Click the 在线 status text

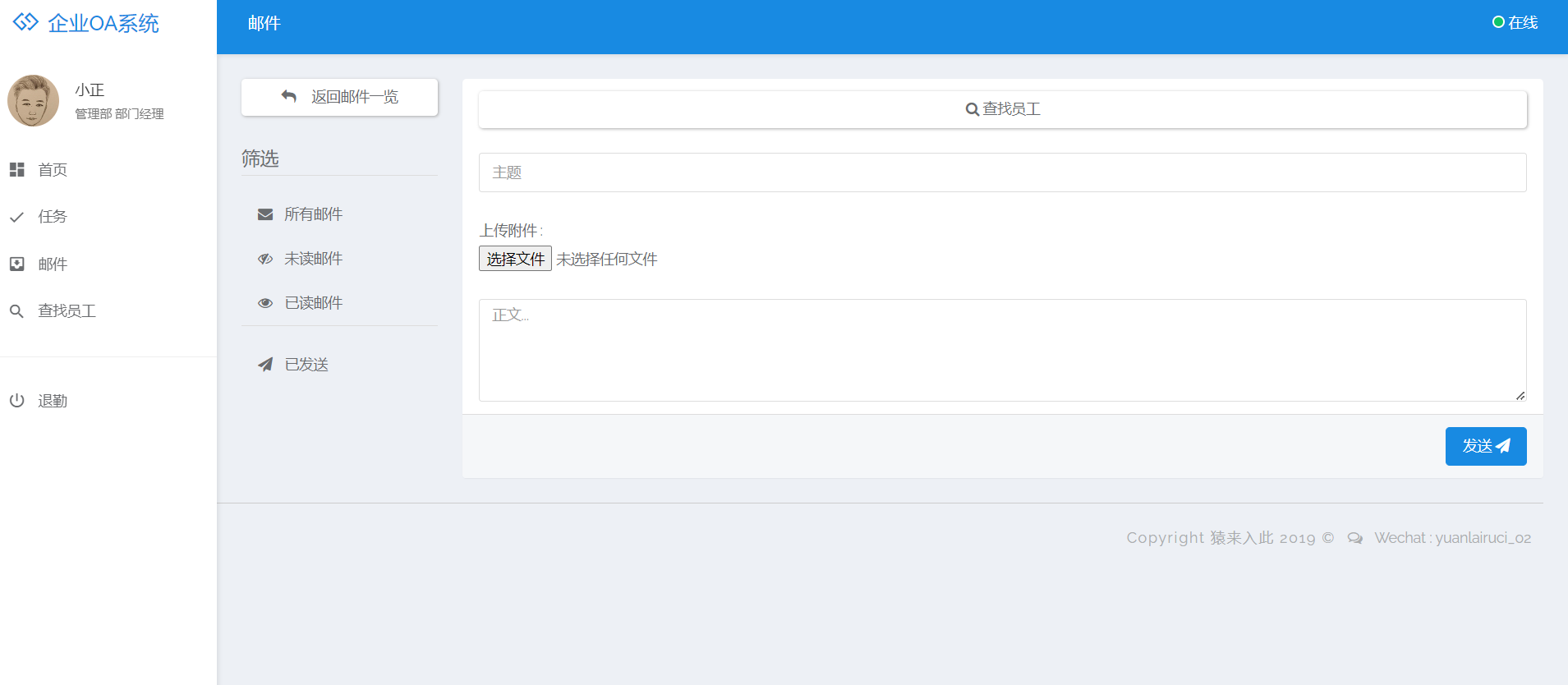coord(1523,23)
